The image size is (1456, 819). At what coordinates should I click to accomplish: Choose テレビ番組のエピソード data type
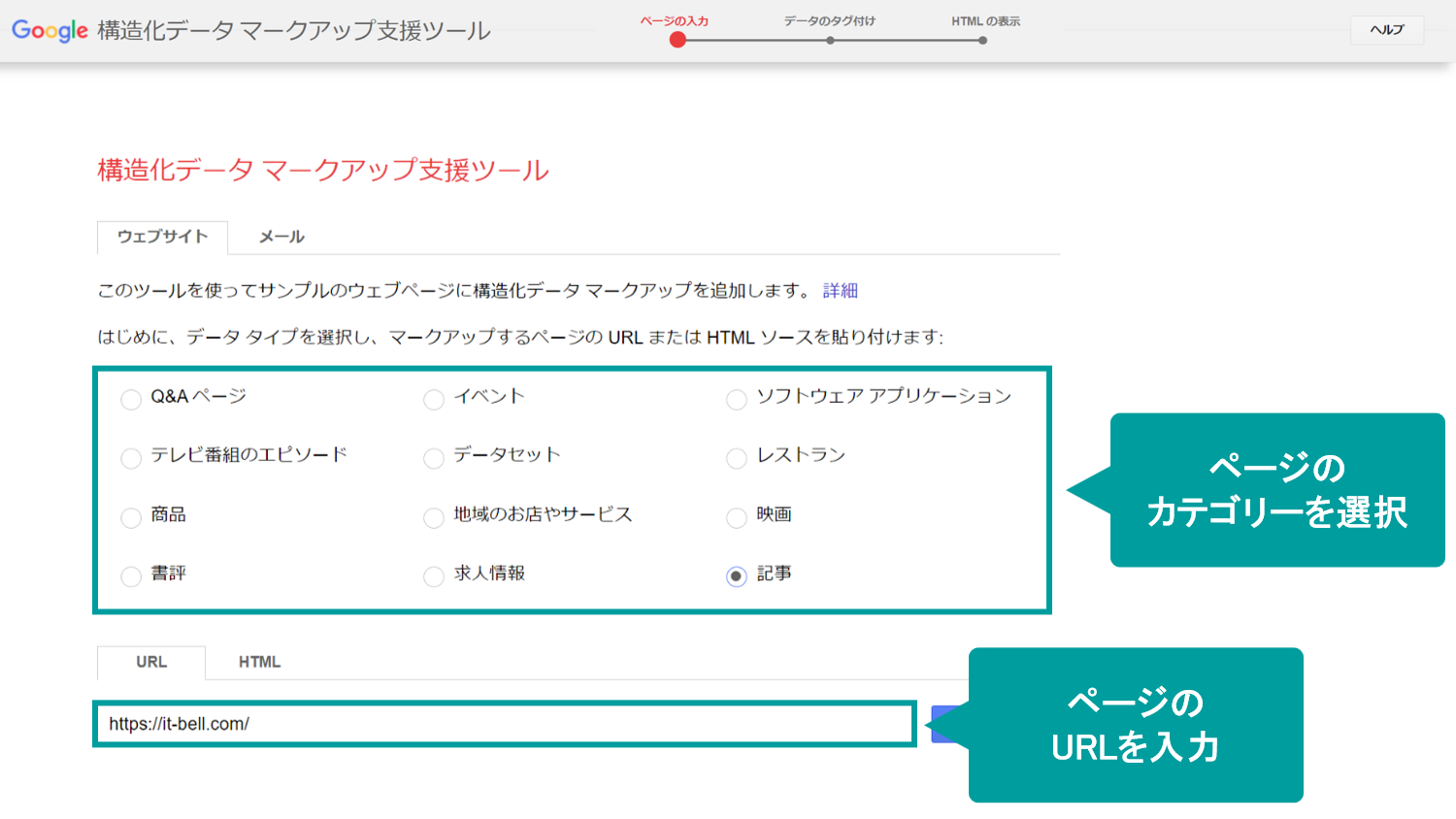coord(131,458)
